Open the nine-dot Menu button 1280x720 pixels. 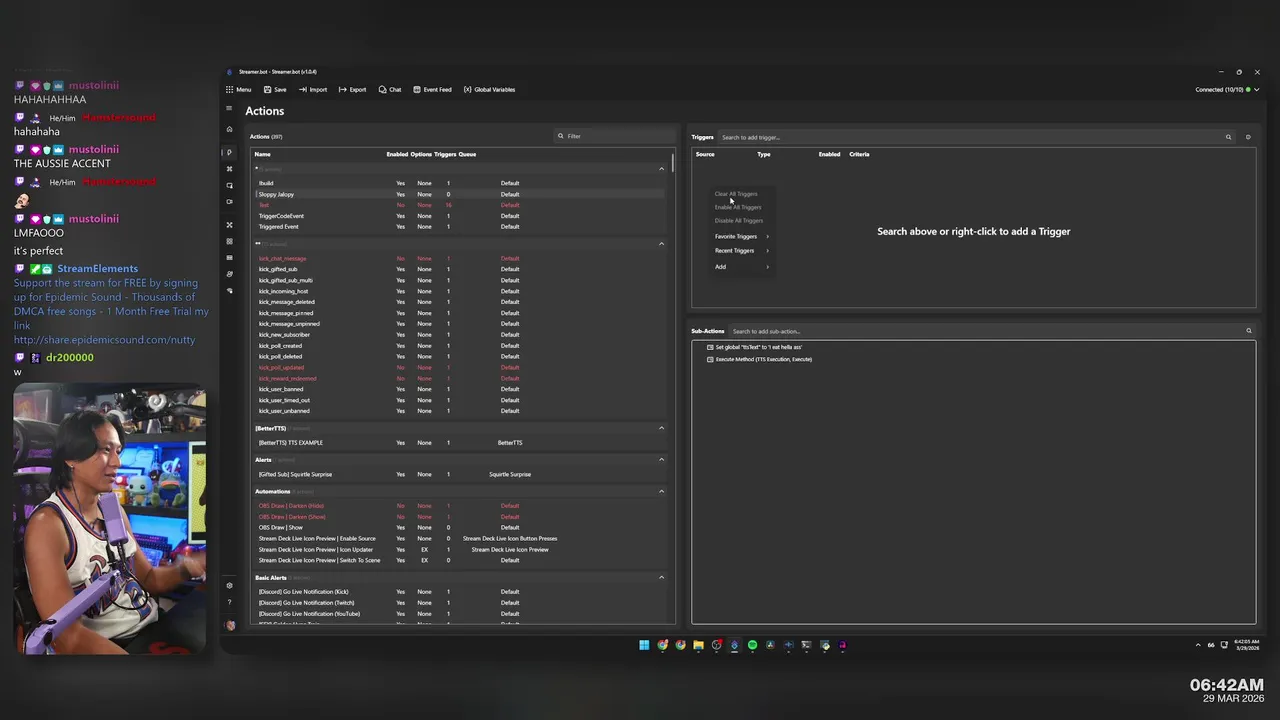tap(238, 90)
